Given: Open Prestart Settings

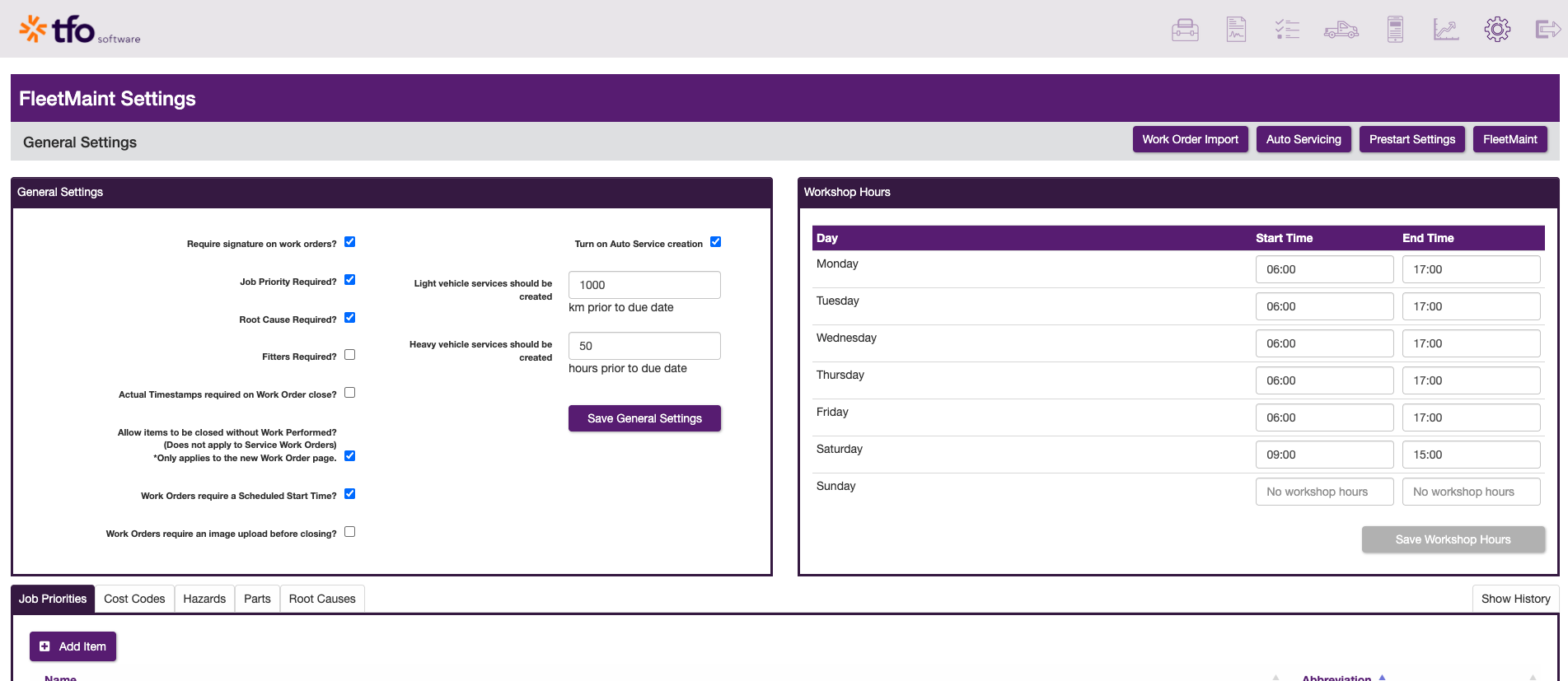Looking at the screenshot, I should [x=1412, y=139].
